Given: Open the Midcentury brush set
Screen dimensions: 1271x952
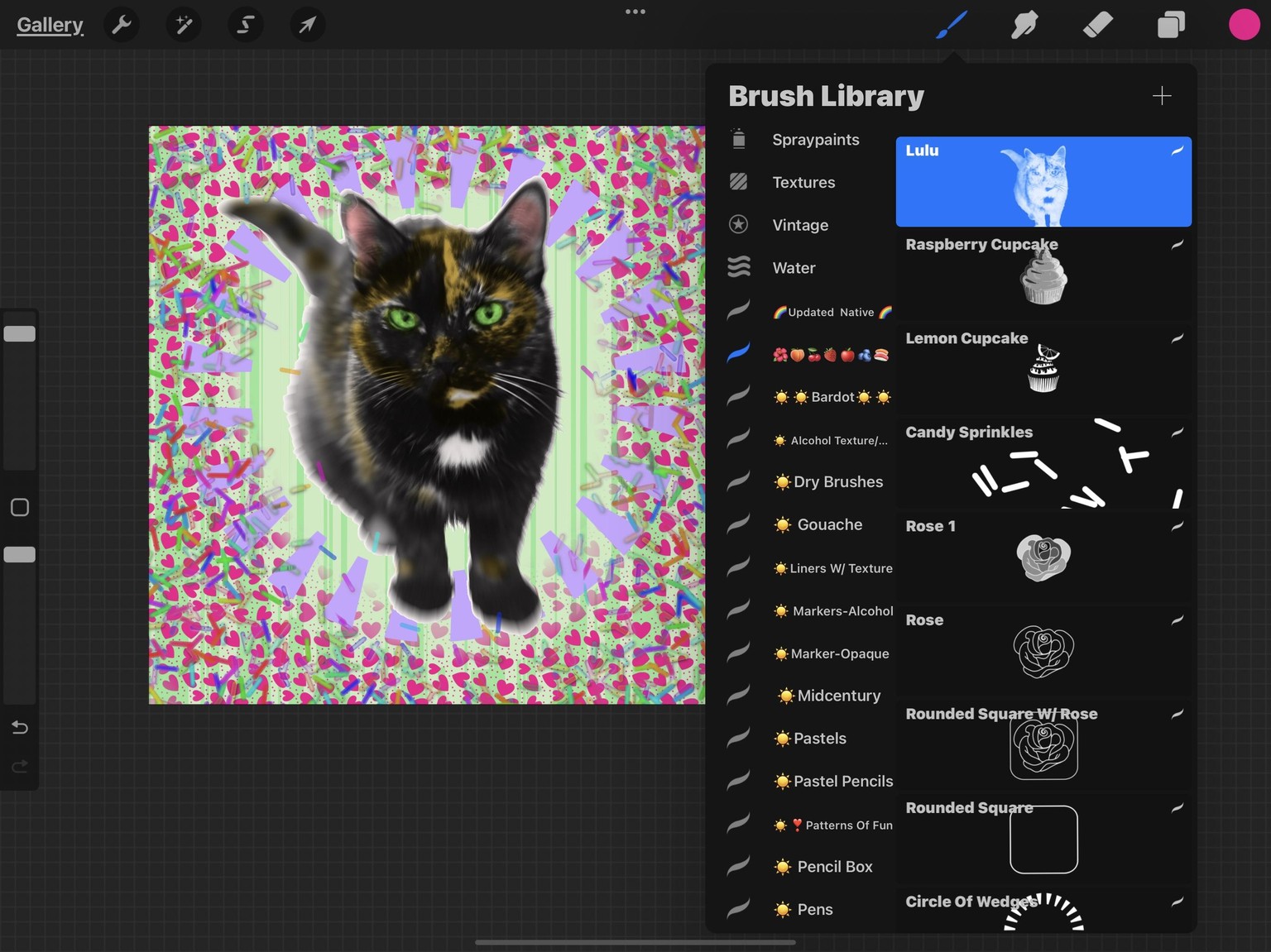Looking at the screenshot, I should [x=810, y=696].
